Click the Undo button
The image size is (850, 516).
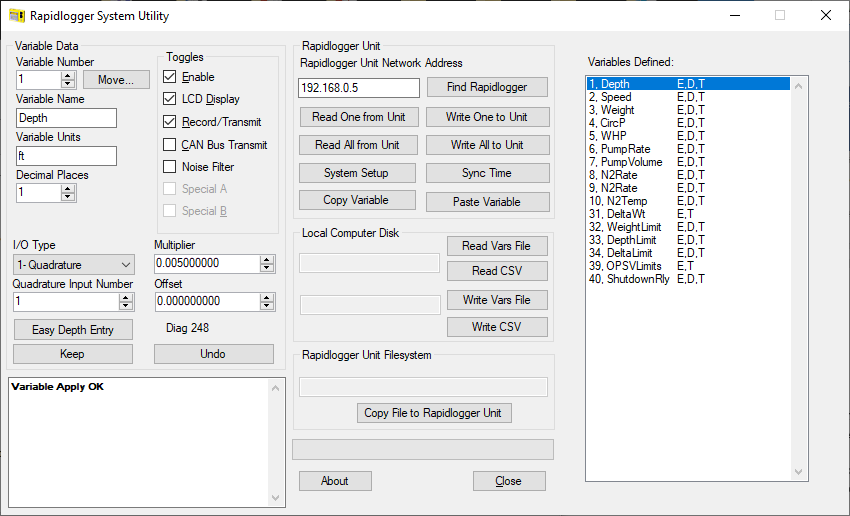pos(214,354)
